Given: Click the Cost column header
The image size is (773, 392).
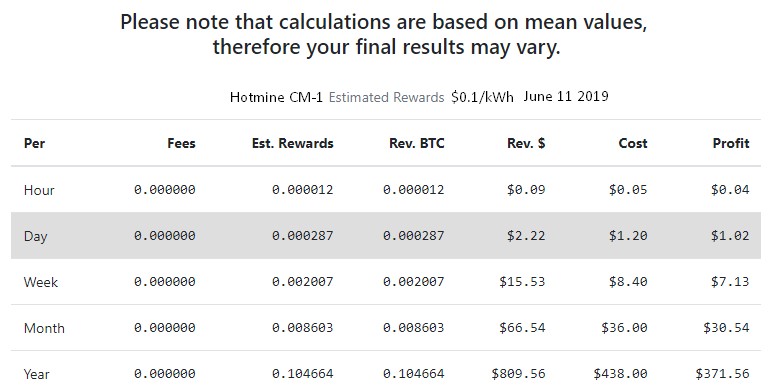Looking at the screenshot, I should click(x=633, y=143).
